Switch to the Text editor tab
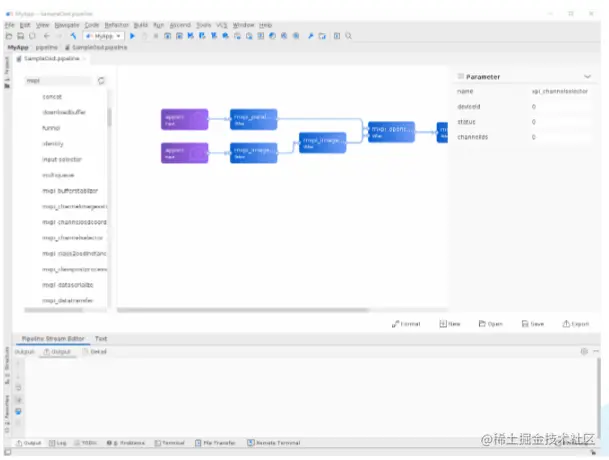Screen dimensions: 609x460 coord(101,339)
